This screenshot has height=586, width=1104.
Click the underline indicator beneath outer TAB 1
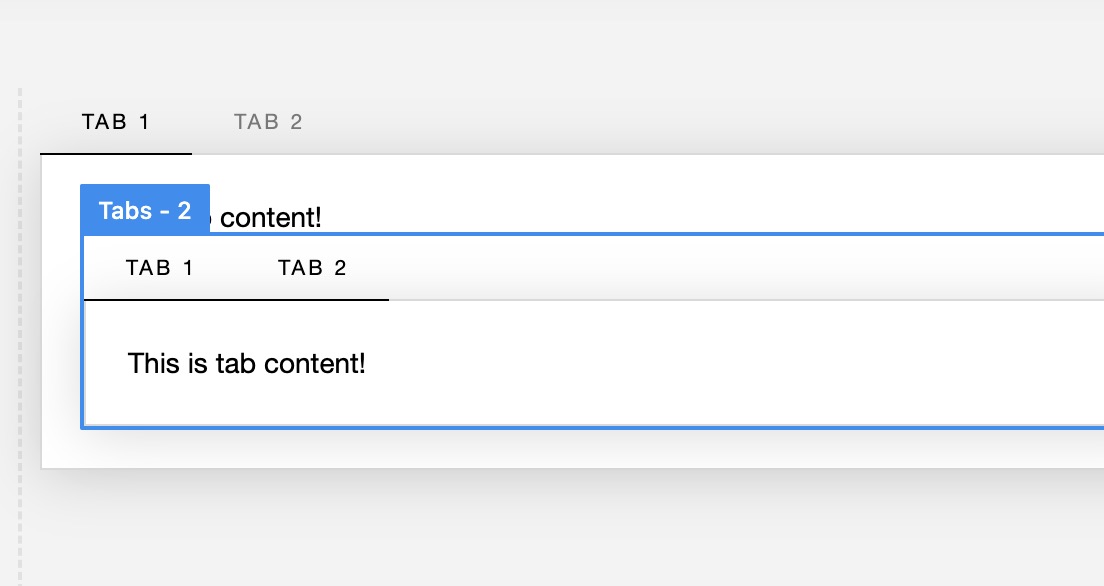tap(116, 154)
